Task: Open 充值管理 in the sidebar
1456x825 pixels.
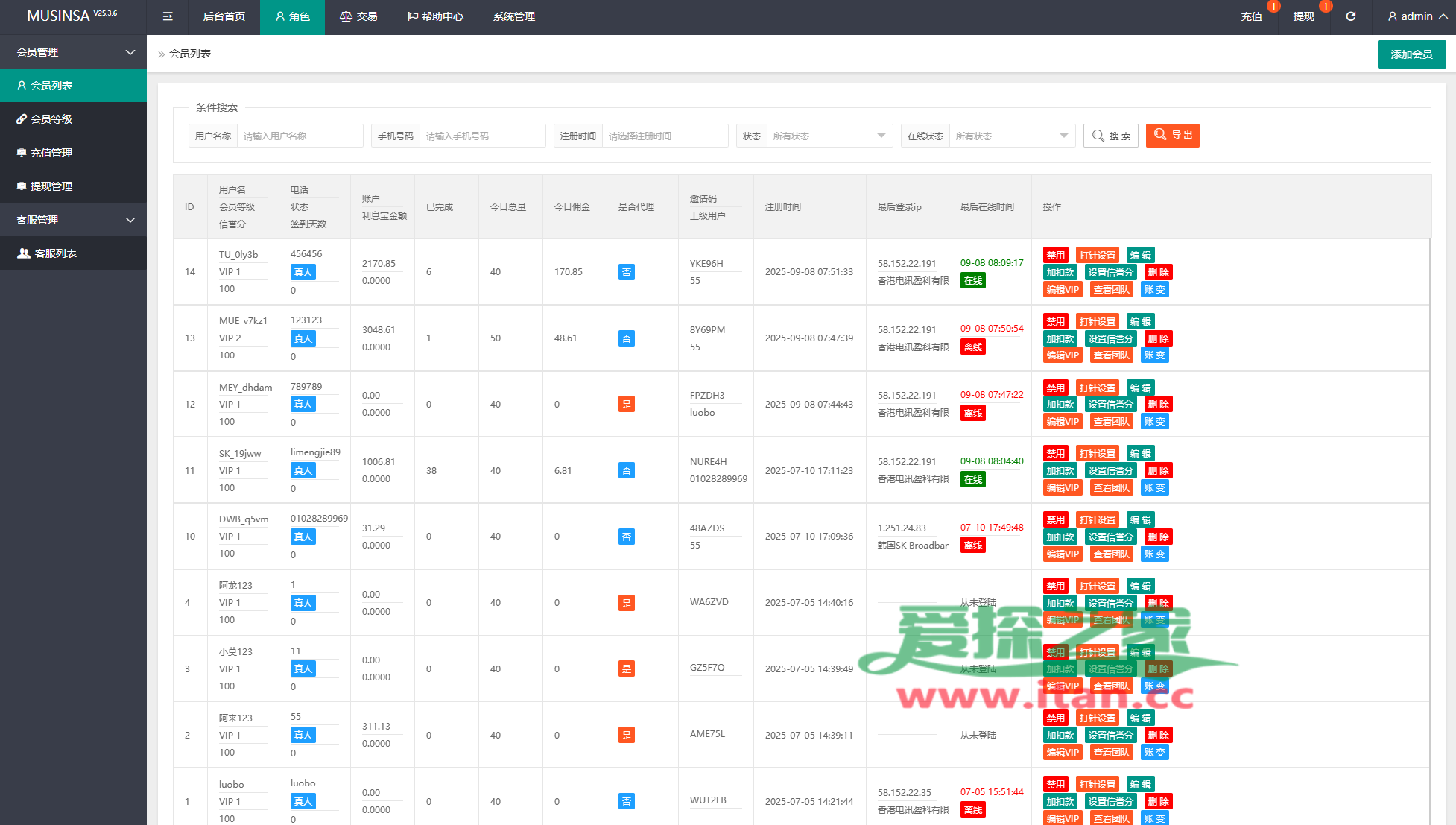Action: tap(51, 153)
